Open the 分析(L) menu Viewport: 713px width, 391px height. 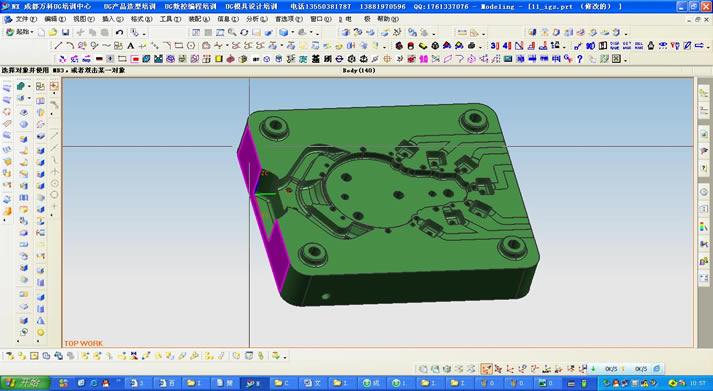[257, 19]
